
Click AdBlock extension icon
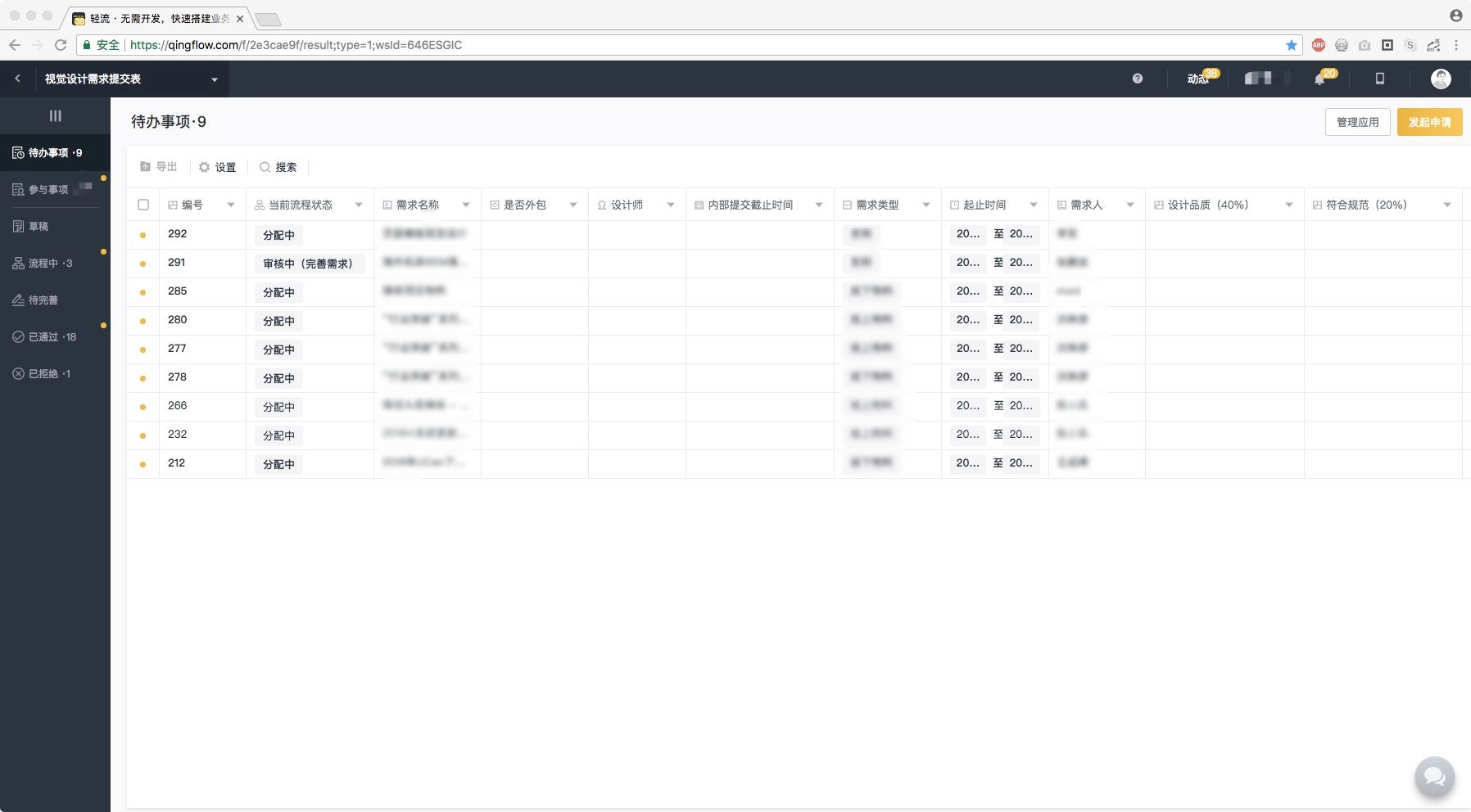1319,45
